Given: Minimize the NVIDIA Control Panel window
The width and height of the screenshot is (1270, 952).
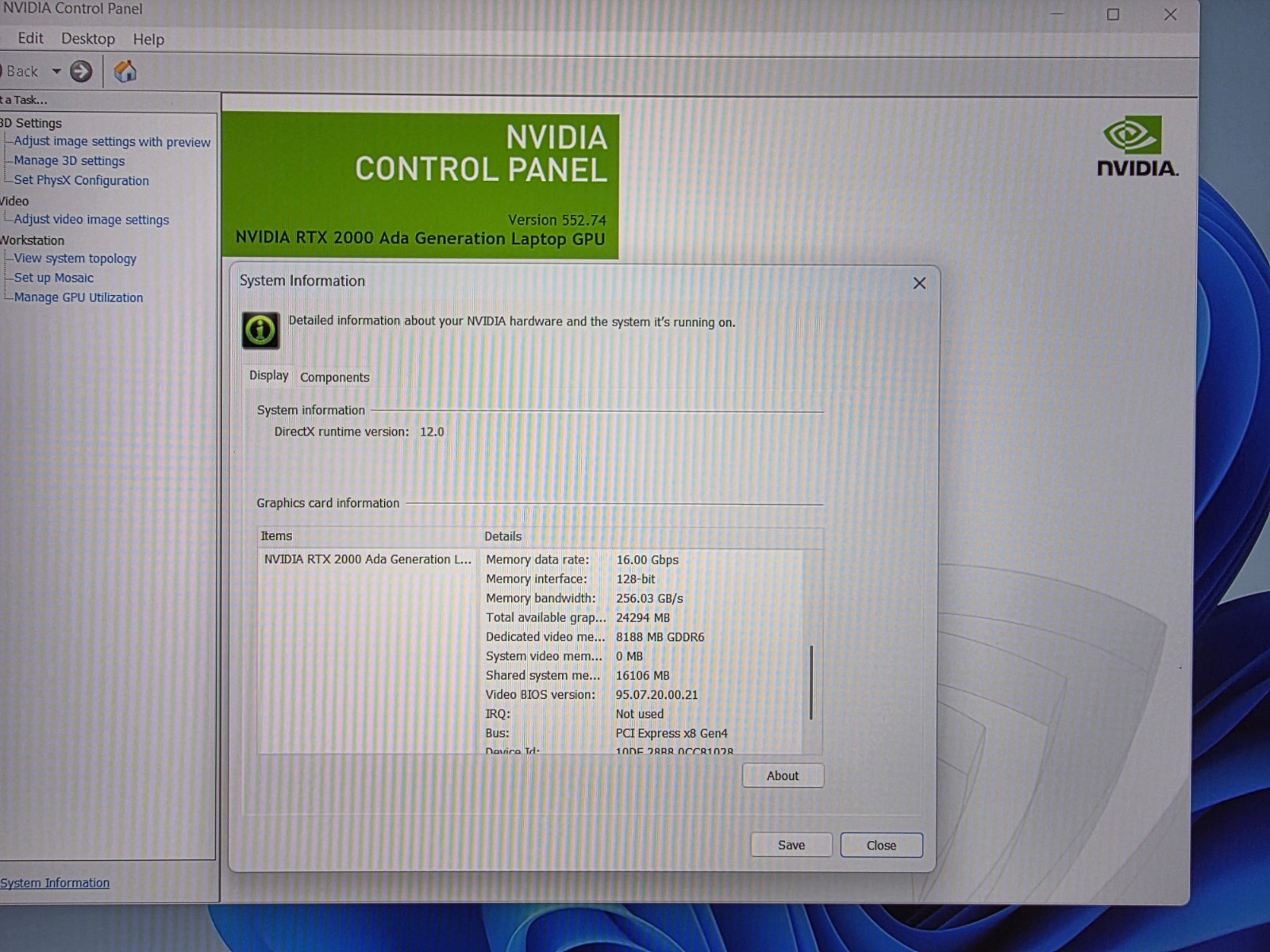Looking at the screenshot, I should click(1056, 14).
